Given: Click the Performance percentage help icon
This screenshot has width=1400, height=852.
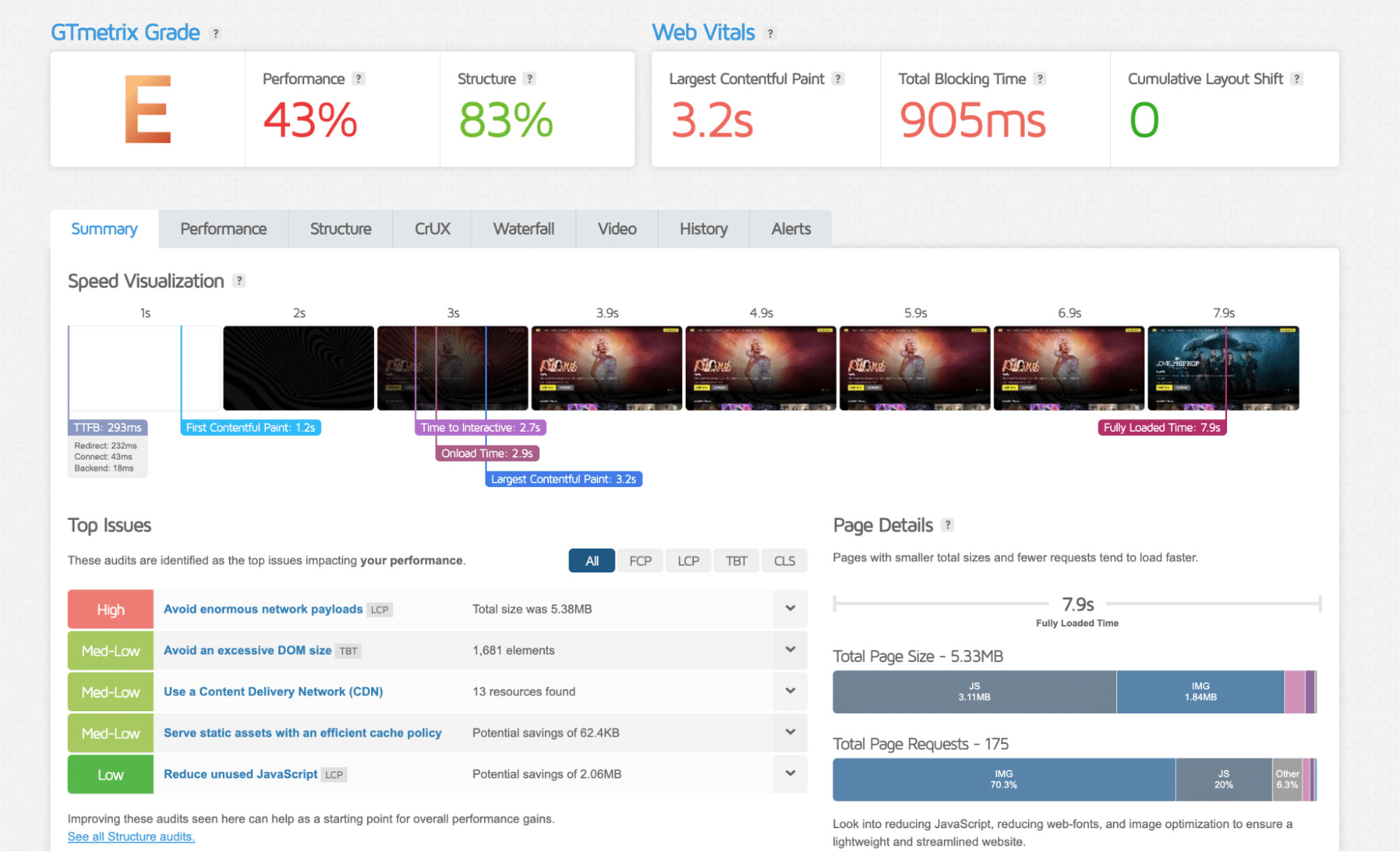Looking at the screenshot, I should click(x=358, y=78).
